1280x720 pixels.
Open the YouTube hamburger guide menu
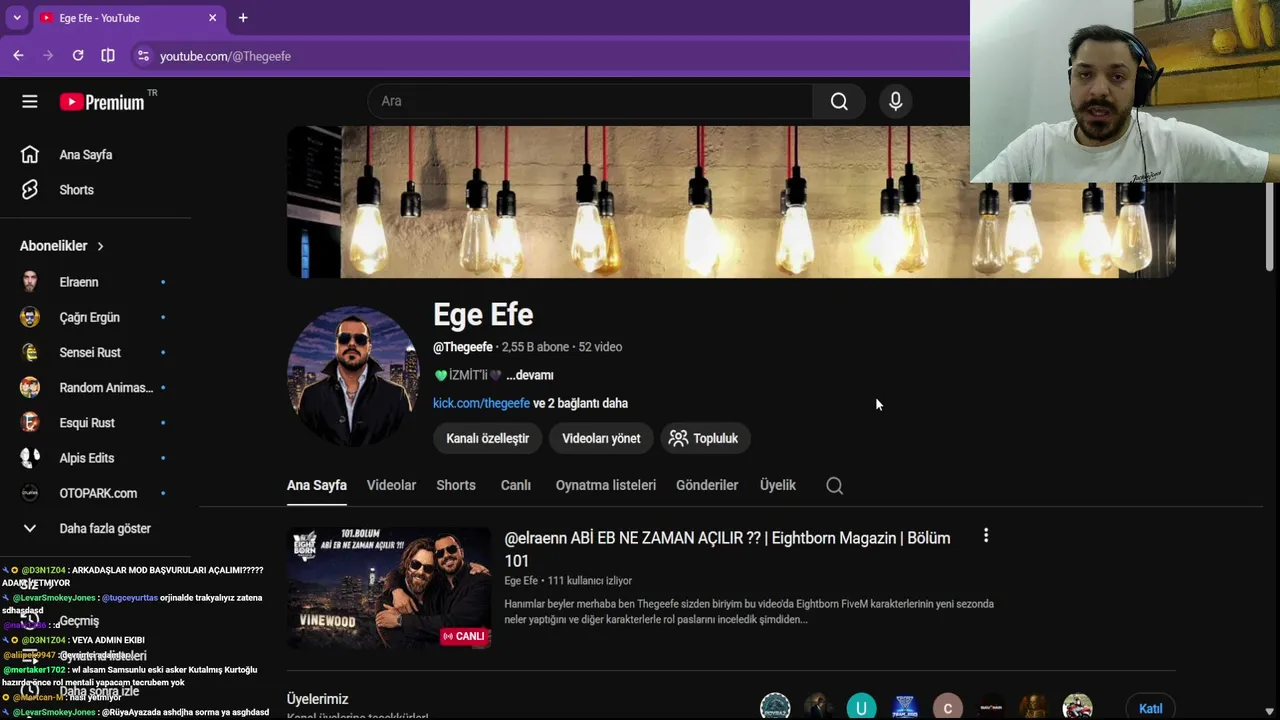[30, 101]
